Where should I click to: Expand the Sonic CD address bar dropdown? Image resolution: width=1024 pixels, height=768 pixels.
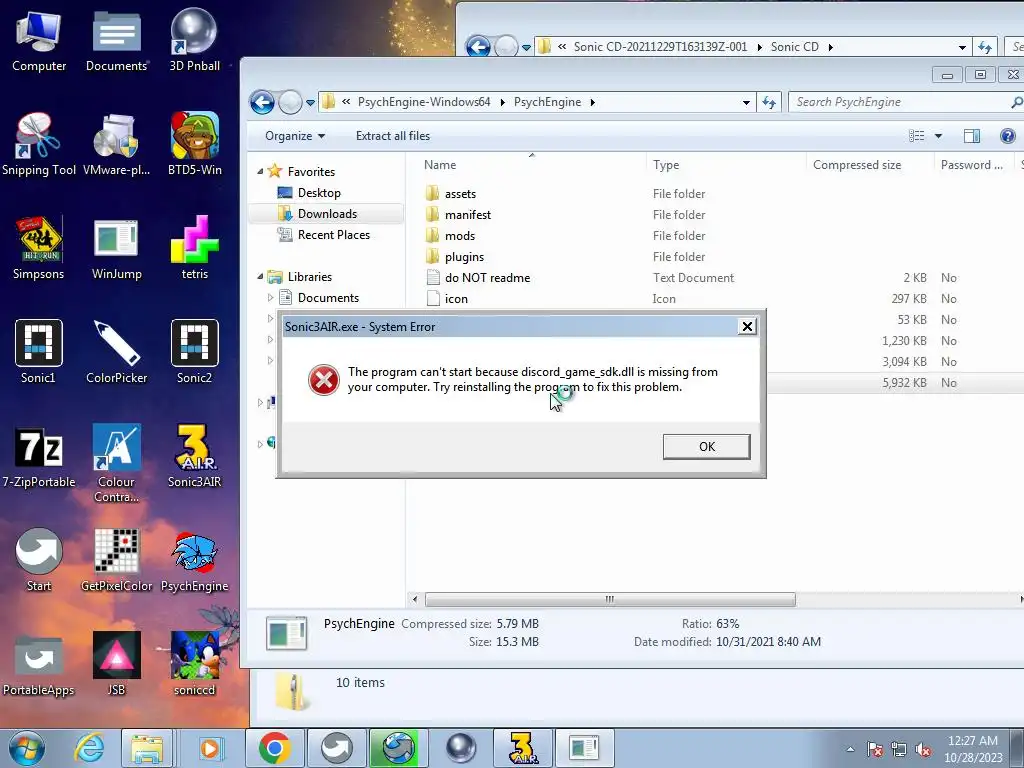[x=962, y=48]
